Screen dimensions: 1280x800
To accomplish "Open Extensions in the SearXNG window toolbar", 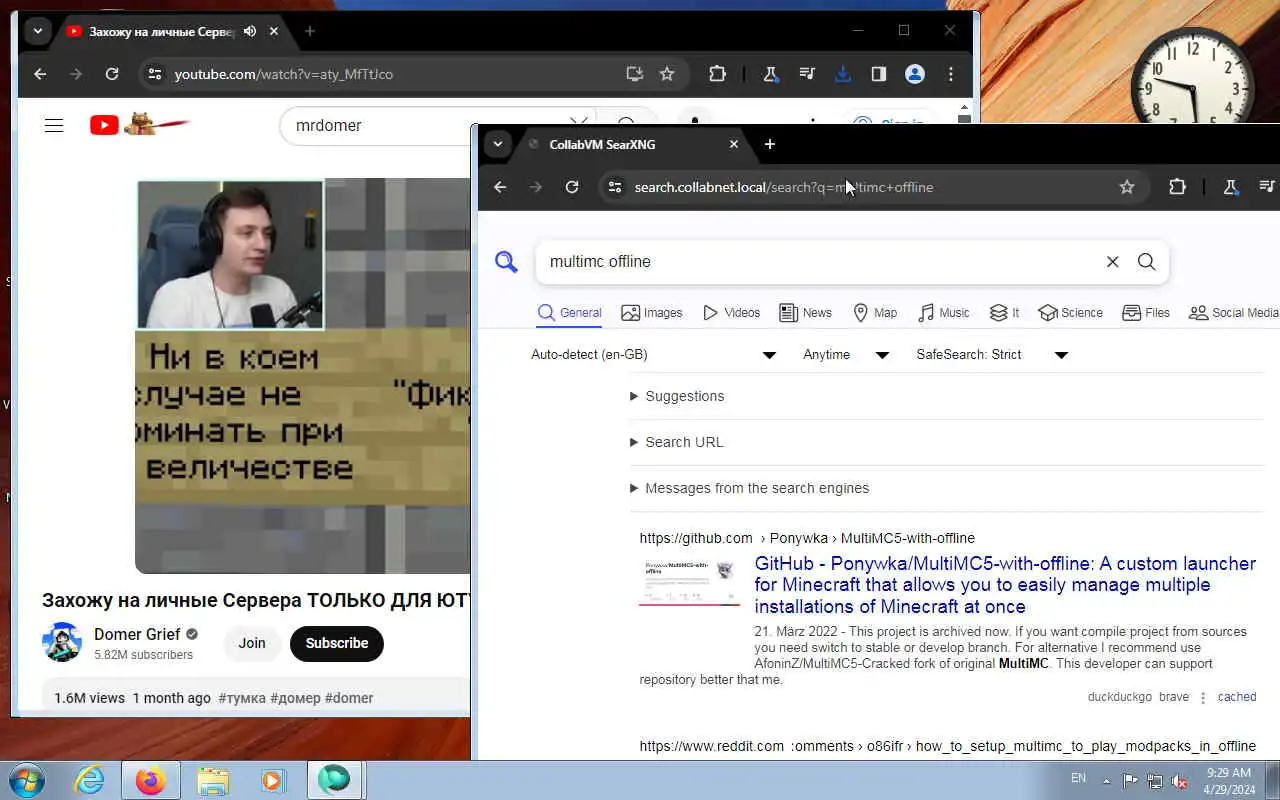I will pyautogui.click(x=1177, y=187).
